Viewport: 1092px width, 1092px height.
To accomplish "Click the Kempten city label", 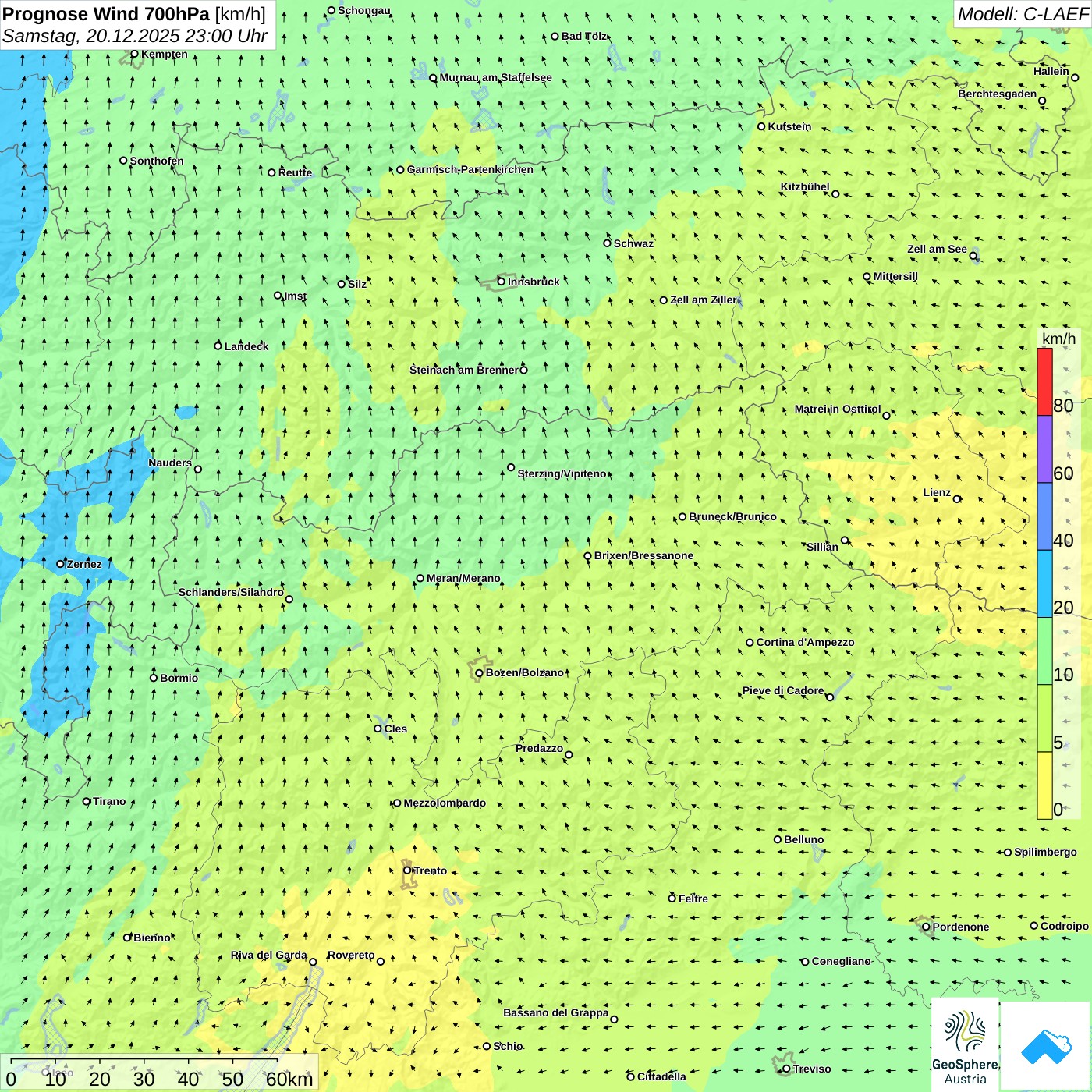I will [164, 54].
